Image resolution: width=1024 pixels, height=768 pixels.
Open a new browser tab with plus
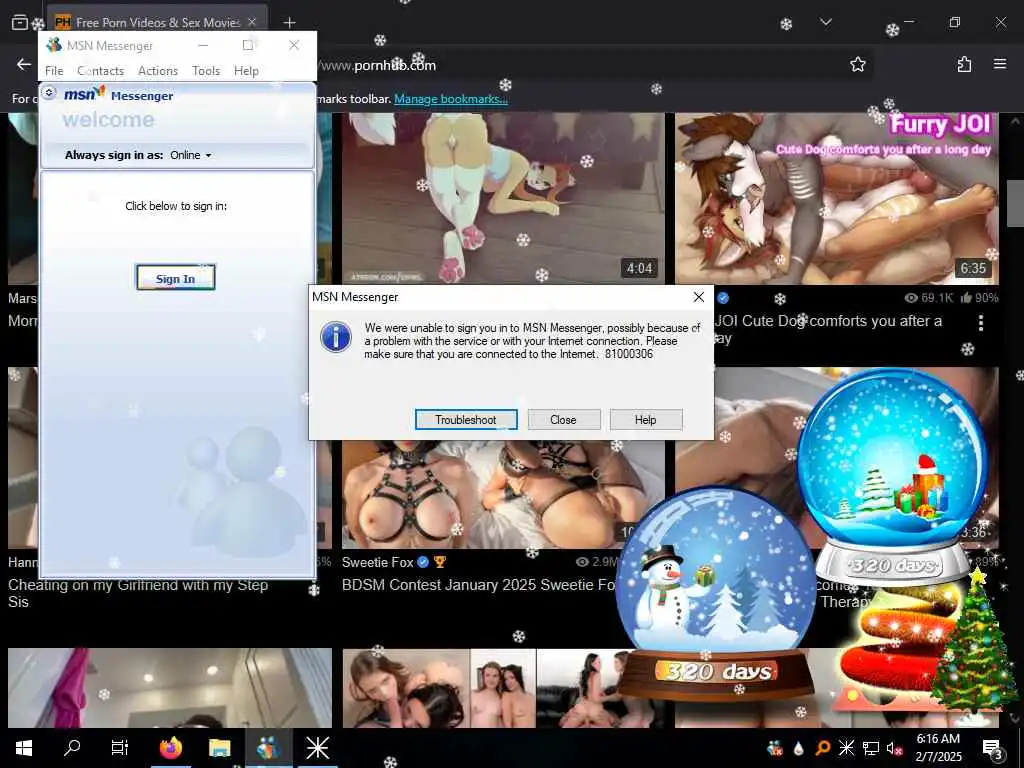pos(289,22)
